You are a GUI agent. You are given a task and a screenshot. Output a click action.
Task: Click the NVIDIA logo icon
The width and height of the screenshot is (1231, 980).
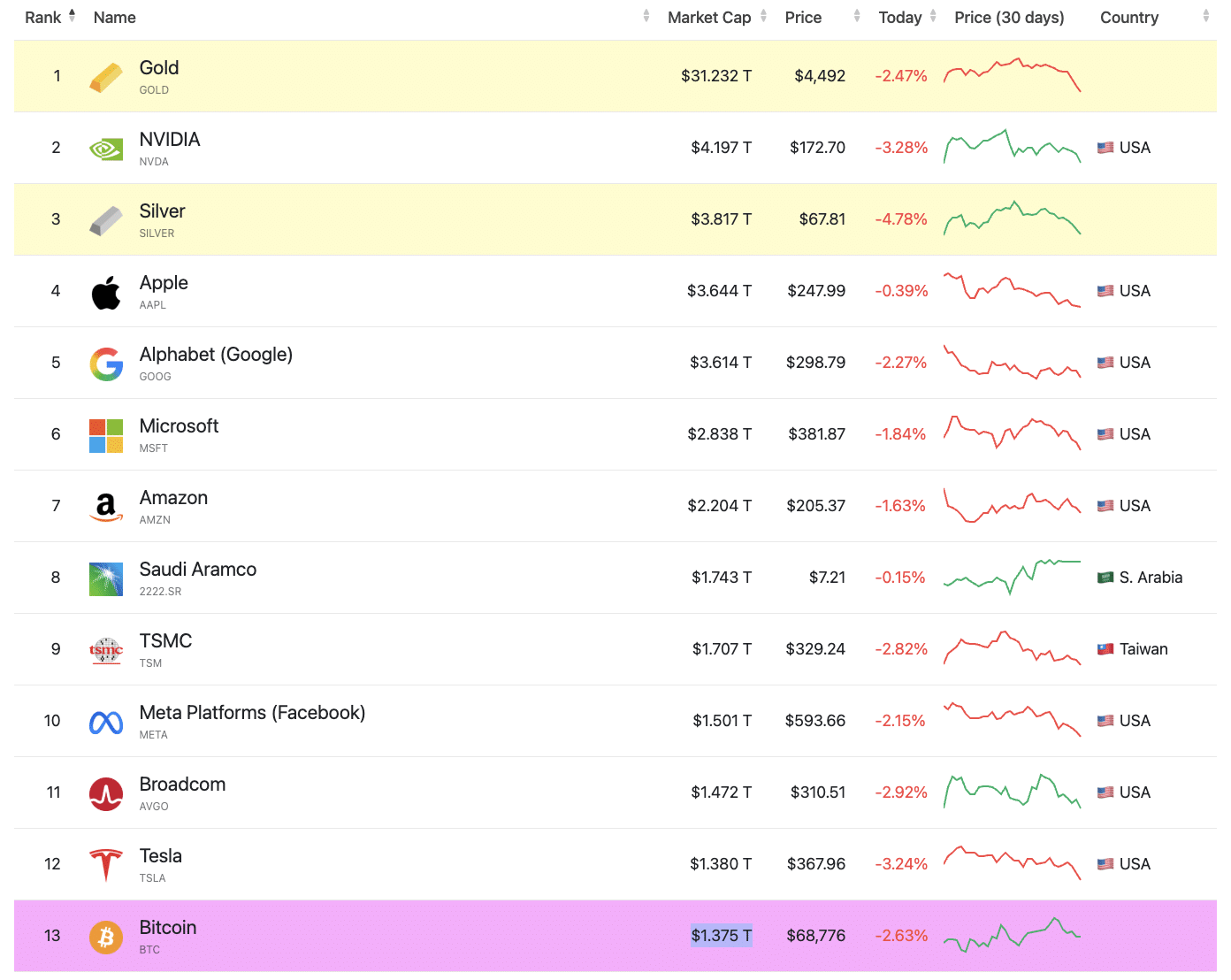tap(106, 149)
